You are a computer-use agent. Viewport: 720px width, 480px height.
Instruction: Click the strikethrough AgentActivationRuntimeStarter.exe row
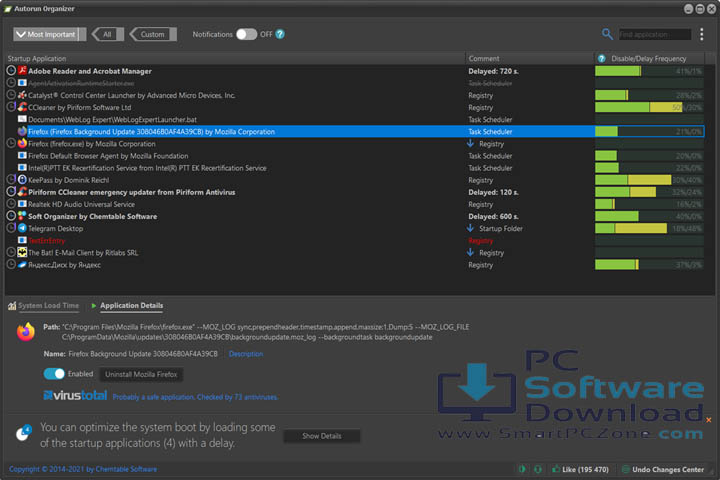[x=354, y=83]
